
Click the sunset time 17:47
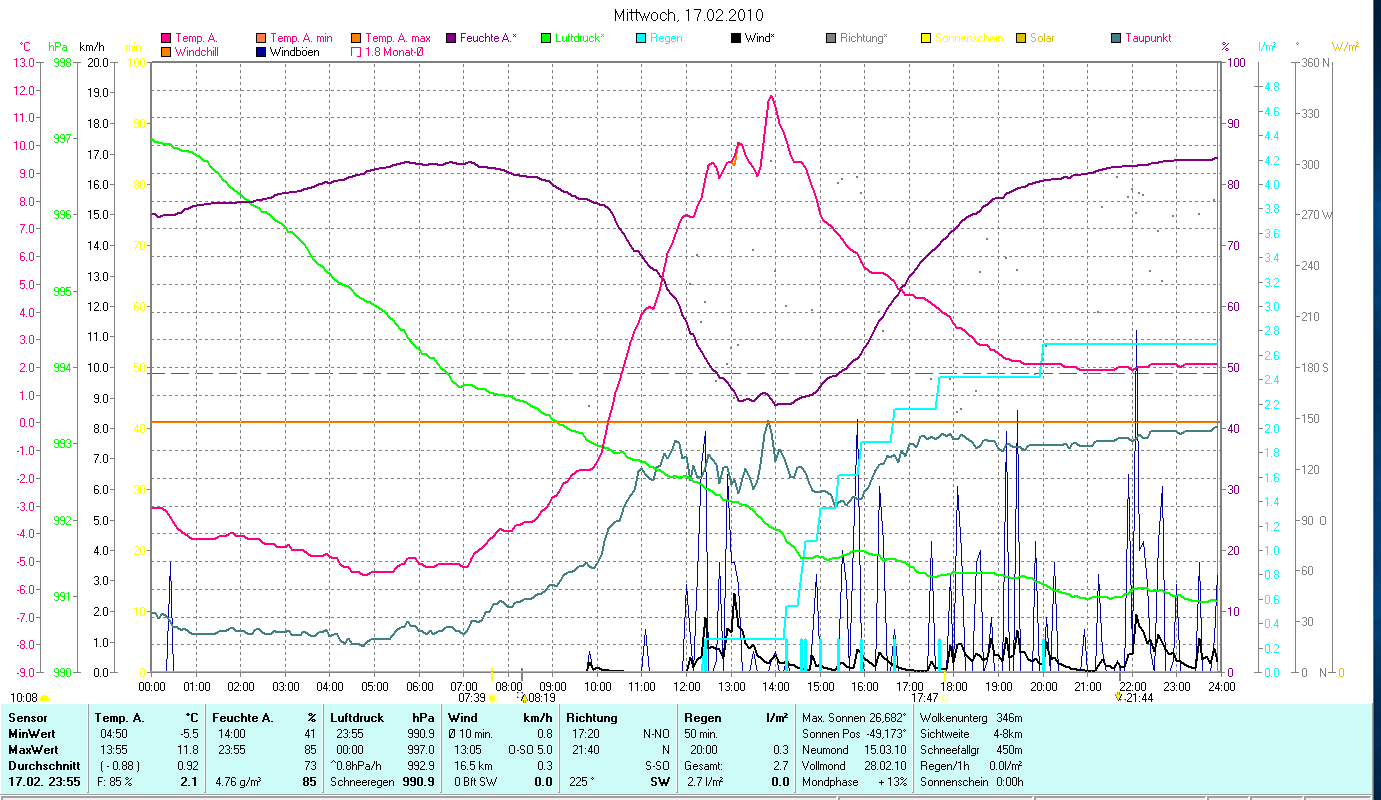point(925,698)
